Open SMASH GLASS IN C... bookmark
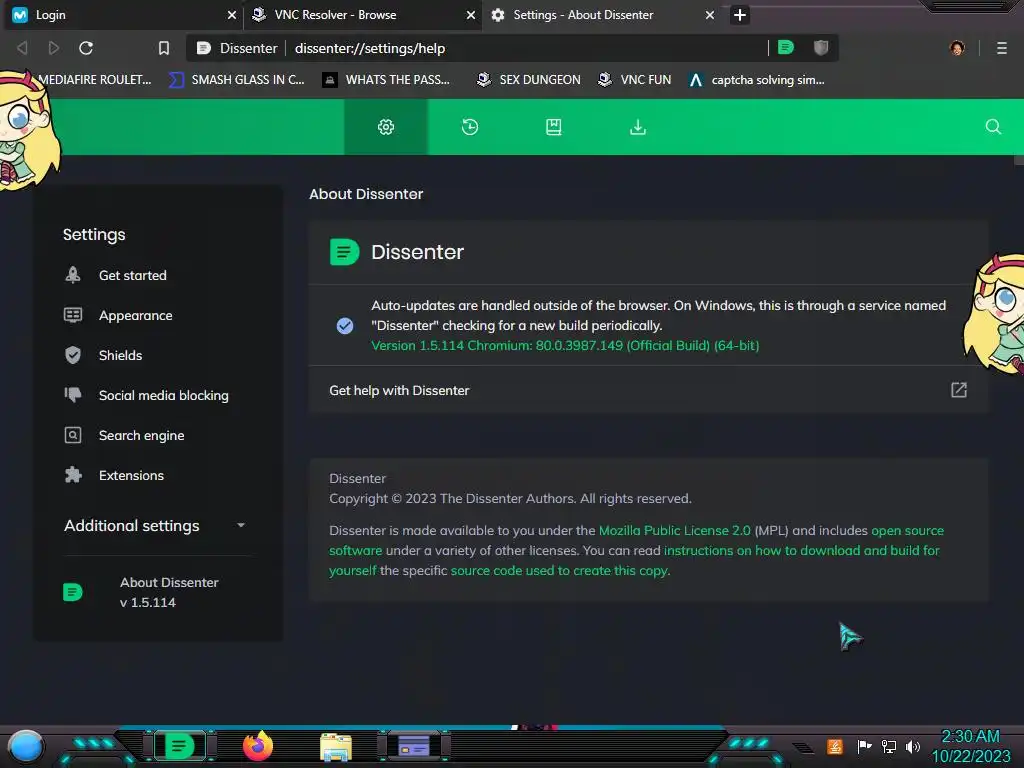 [237, 80]
